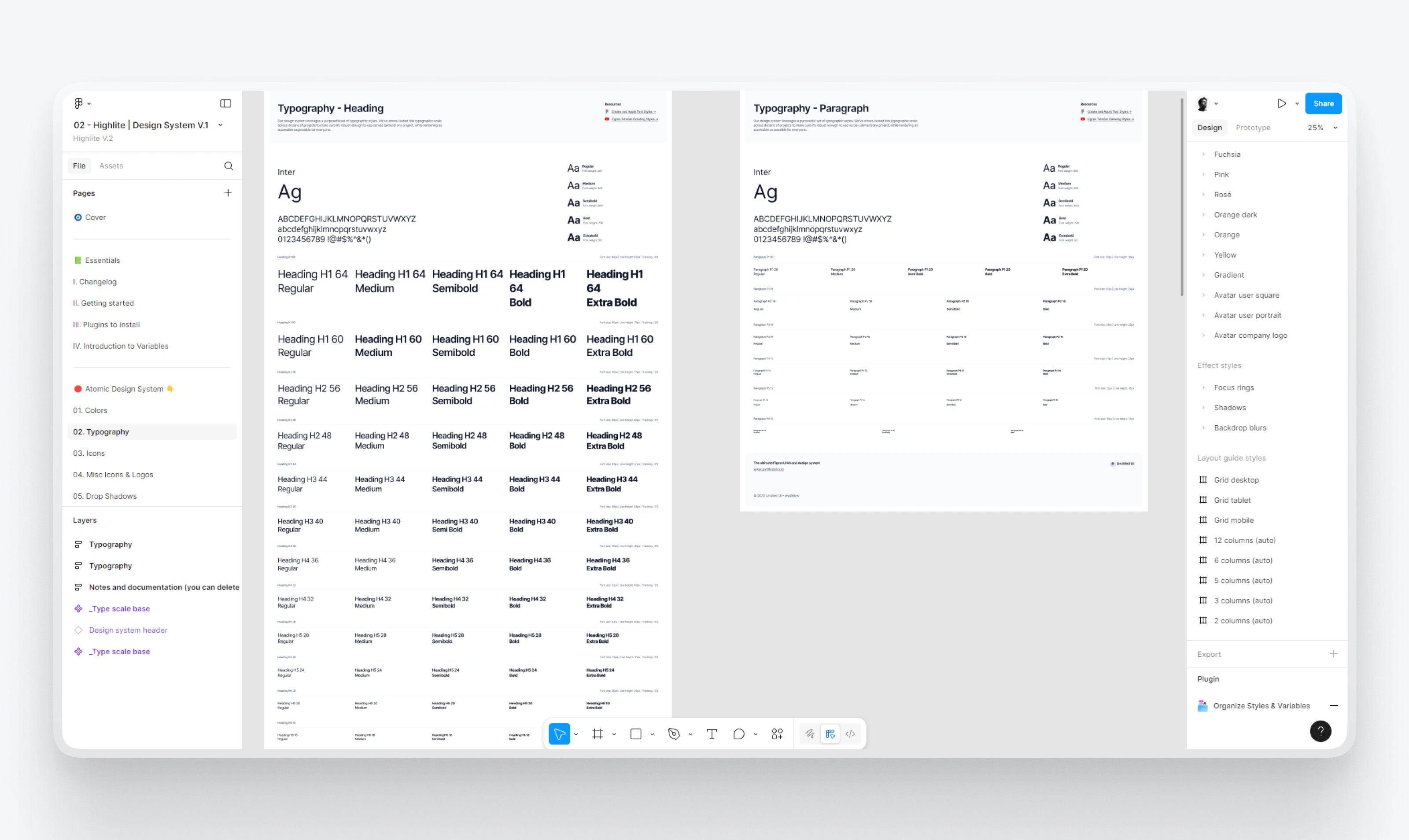This screenshot has width=1409, height=840.
Task: Expand the Backdrop blurs effect styles
Action: pos(1203,427)
